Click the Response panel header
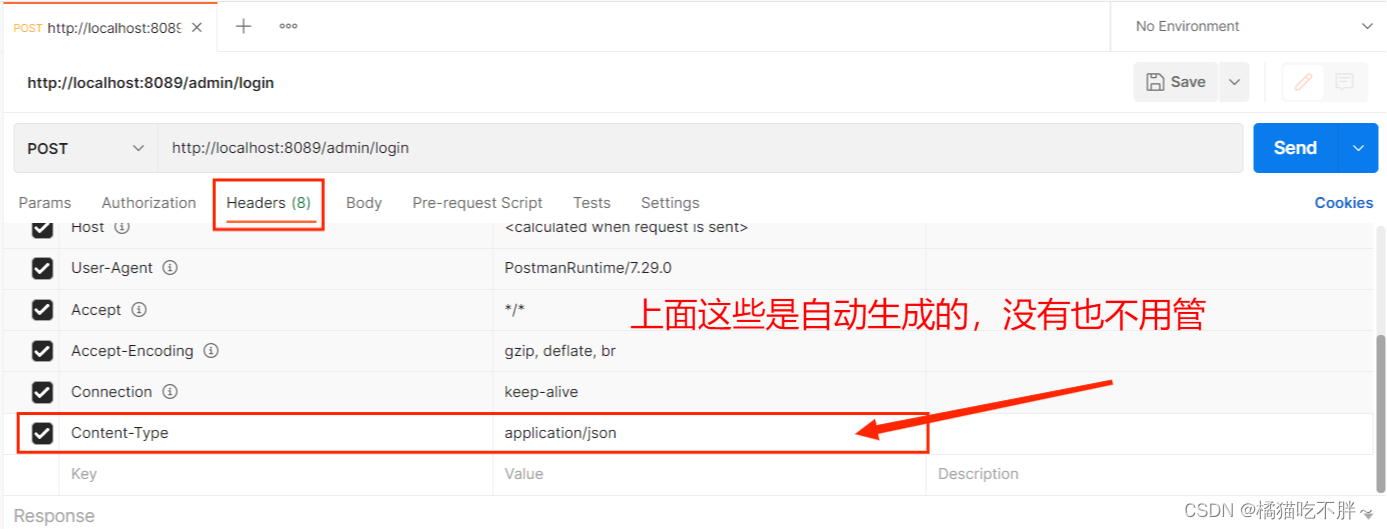 coord(54,516)
